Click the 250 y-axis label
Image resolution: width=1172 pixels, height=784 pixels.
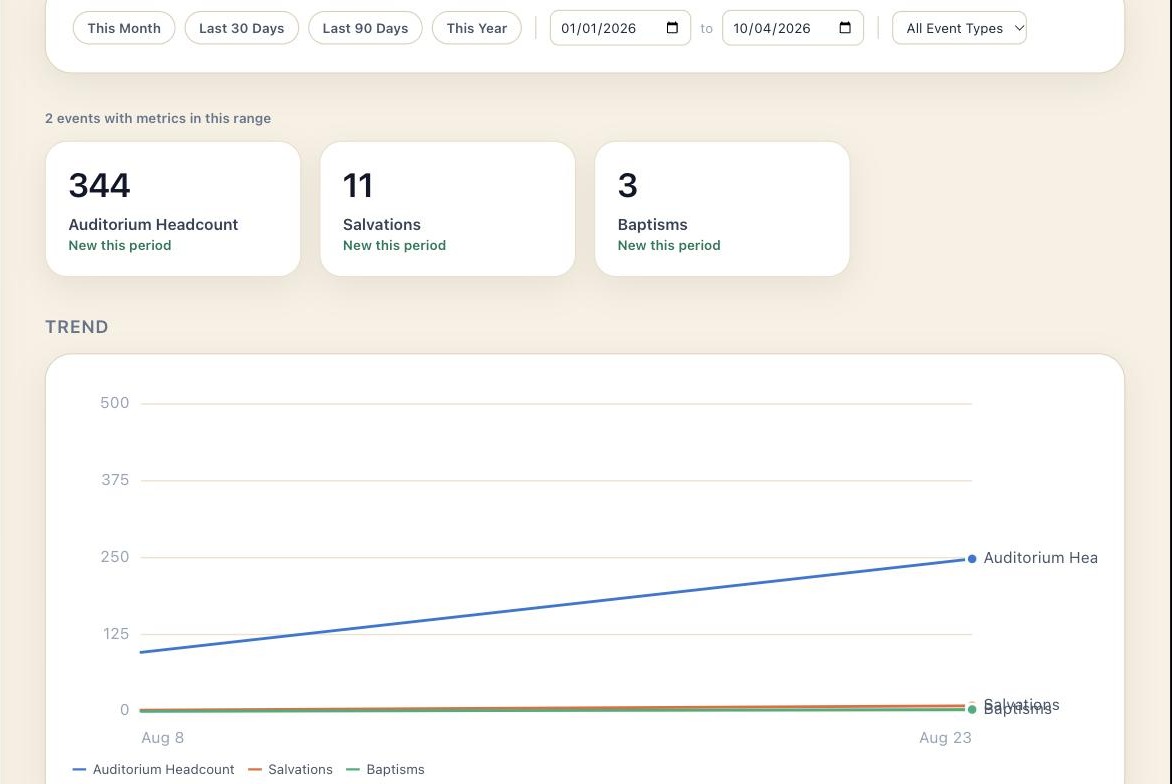click(x=115, y=557)
